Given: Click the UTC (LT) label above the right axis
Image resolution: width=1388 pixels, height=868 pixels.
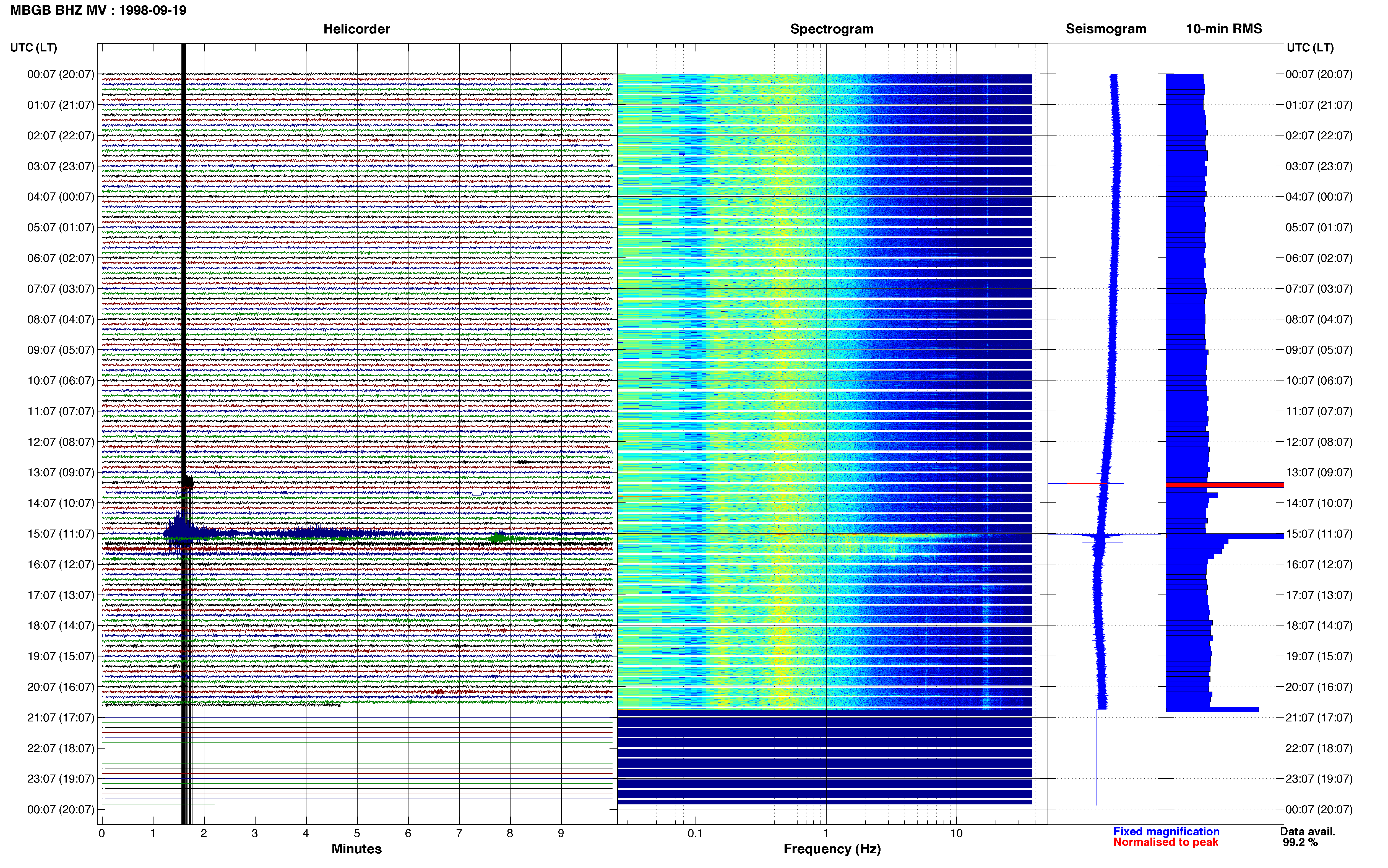Looking at the screenshot, I should coord(1310,48).
